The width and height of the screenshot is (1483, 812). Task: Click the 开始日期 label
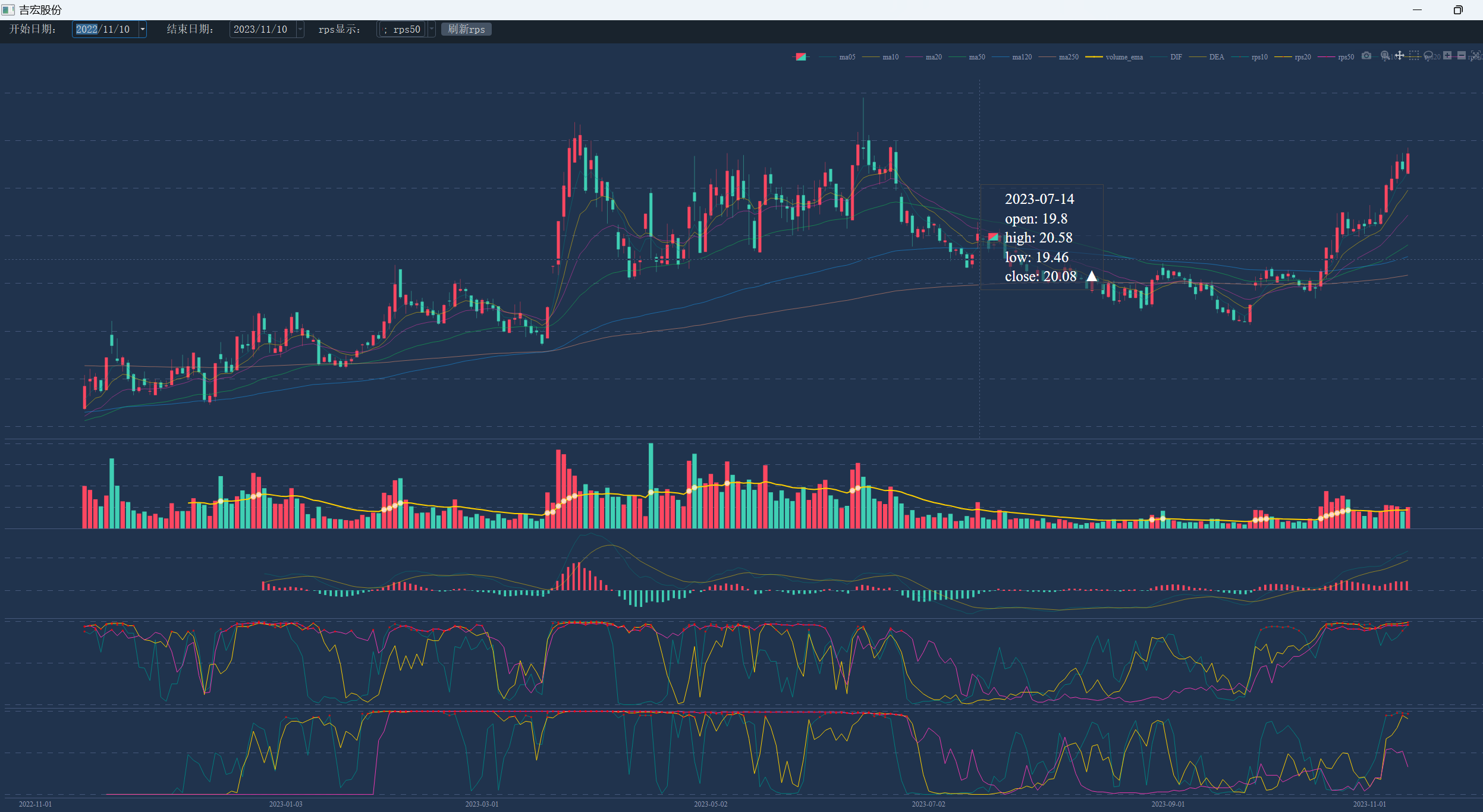pos(33,29)
